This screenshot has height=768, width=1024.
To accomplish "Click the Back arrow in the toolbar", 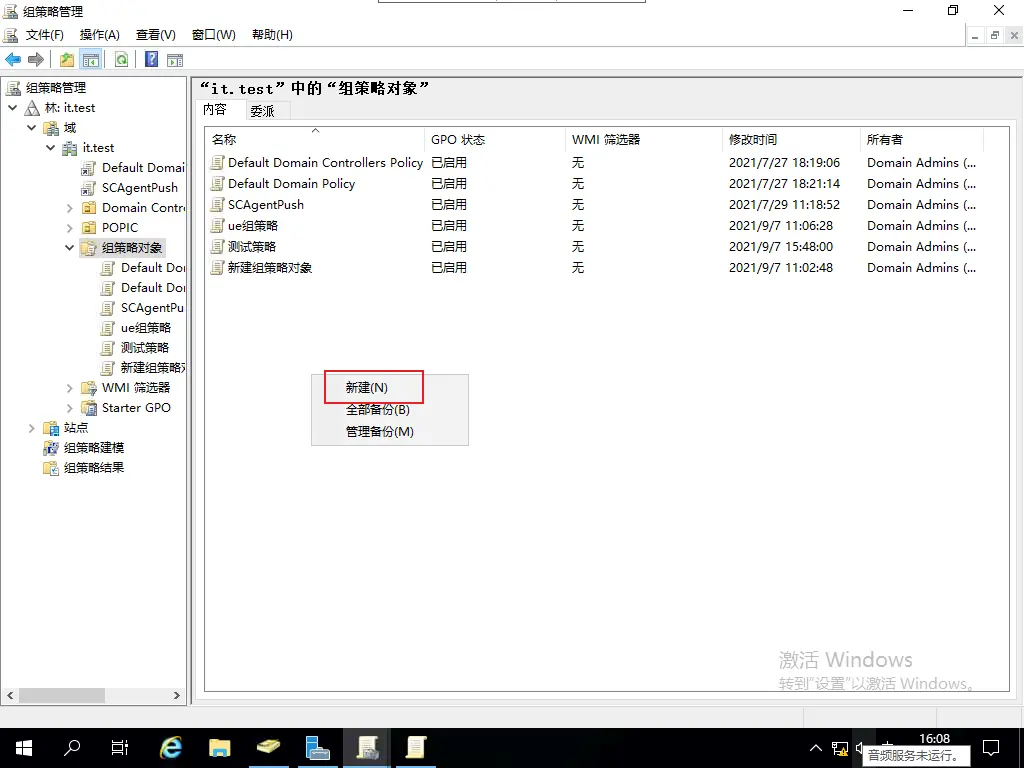I will [13, 60].
